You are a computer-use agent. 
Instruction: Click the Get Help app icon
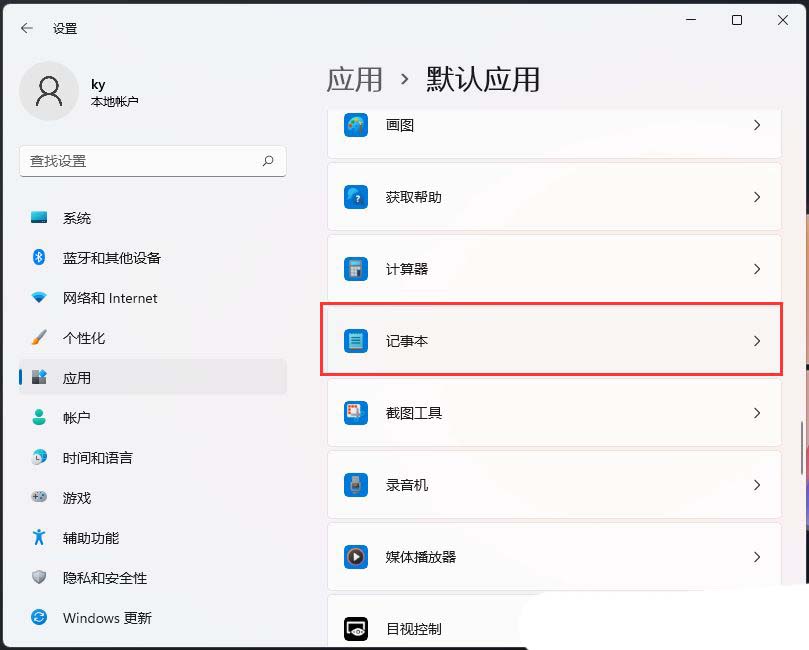(x=356, y=197)
